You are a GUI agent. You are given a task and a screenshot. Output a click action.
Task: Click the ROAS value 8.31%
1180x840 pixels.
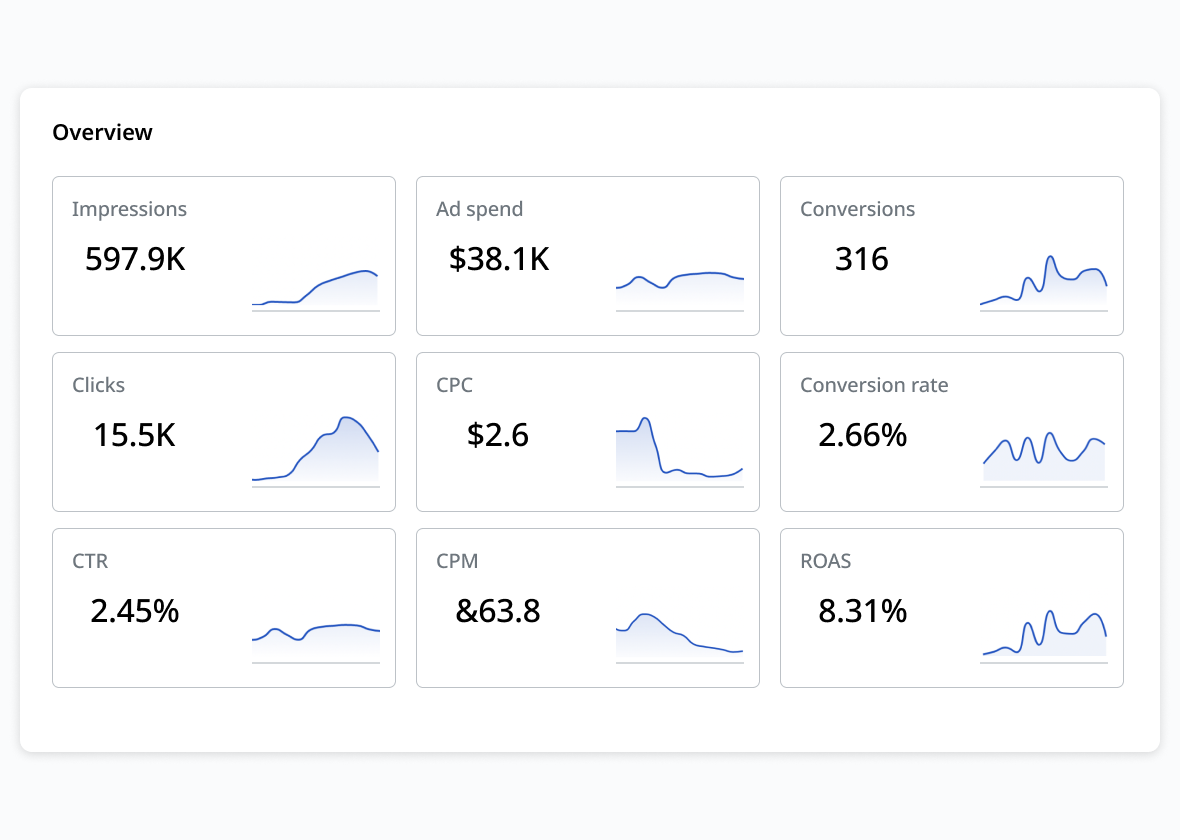pos(862,610)
